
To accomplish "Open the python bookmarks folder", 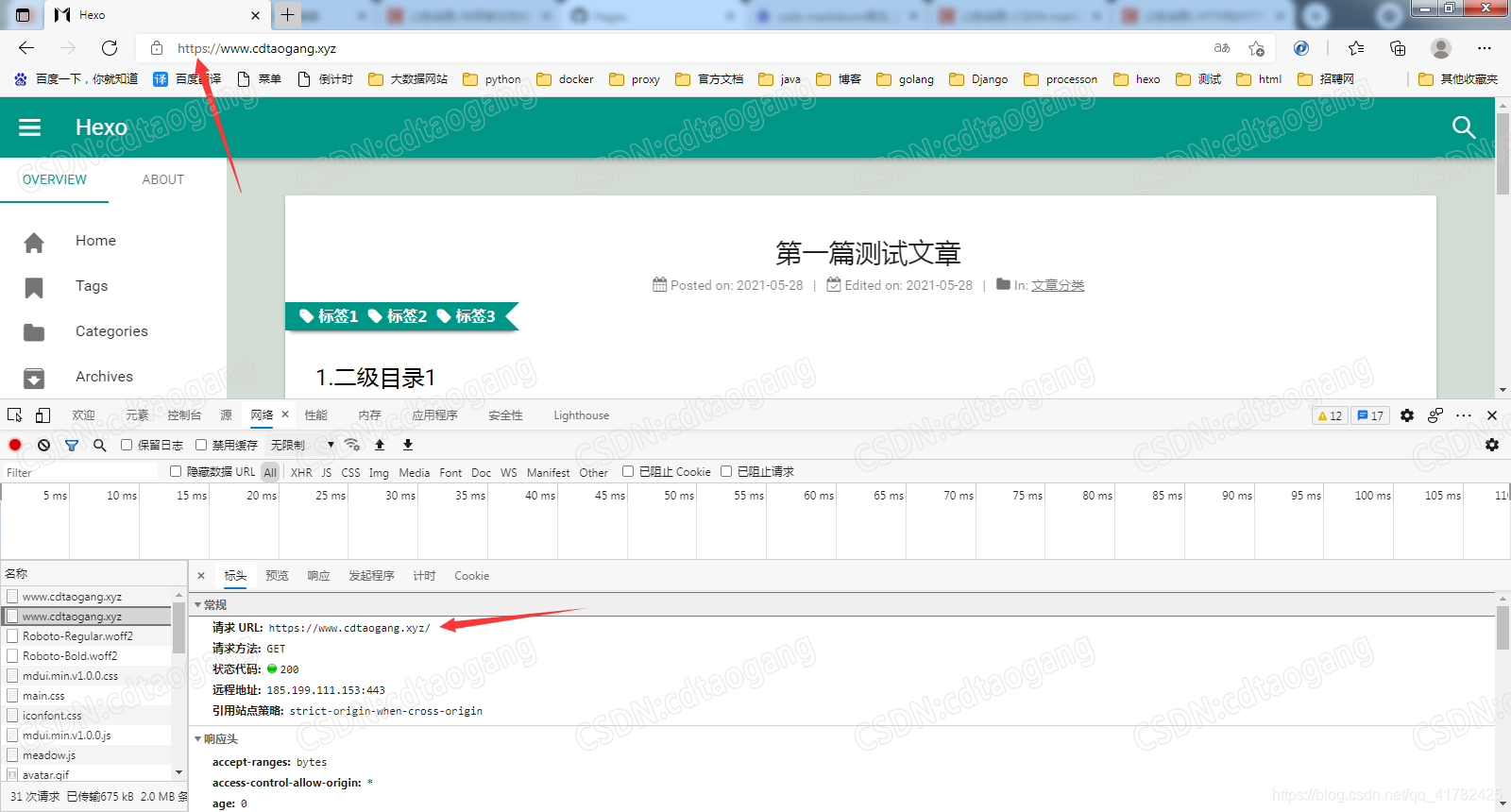I will tap(492, 79).
